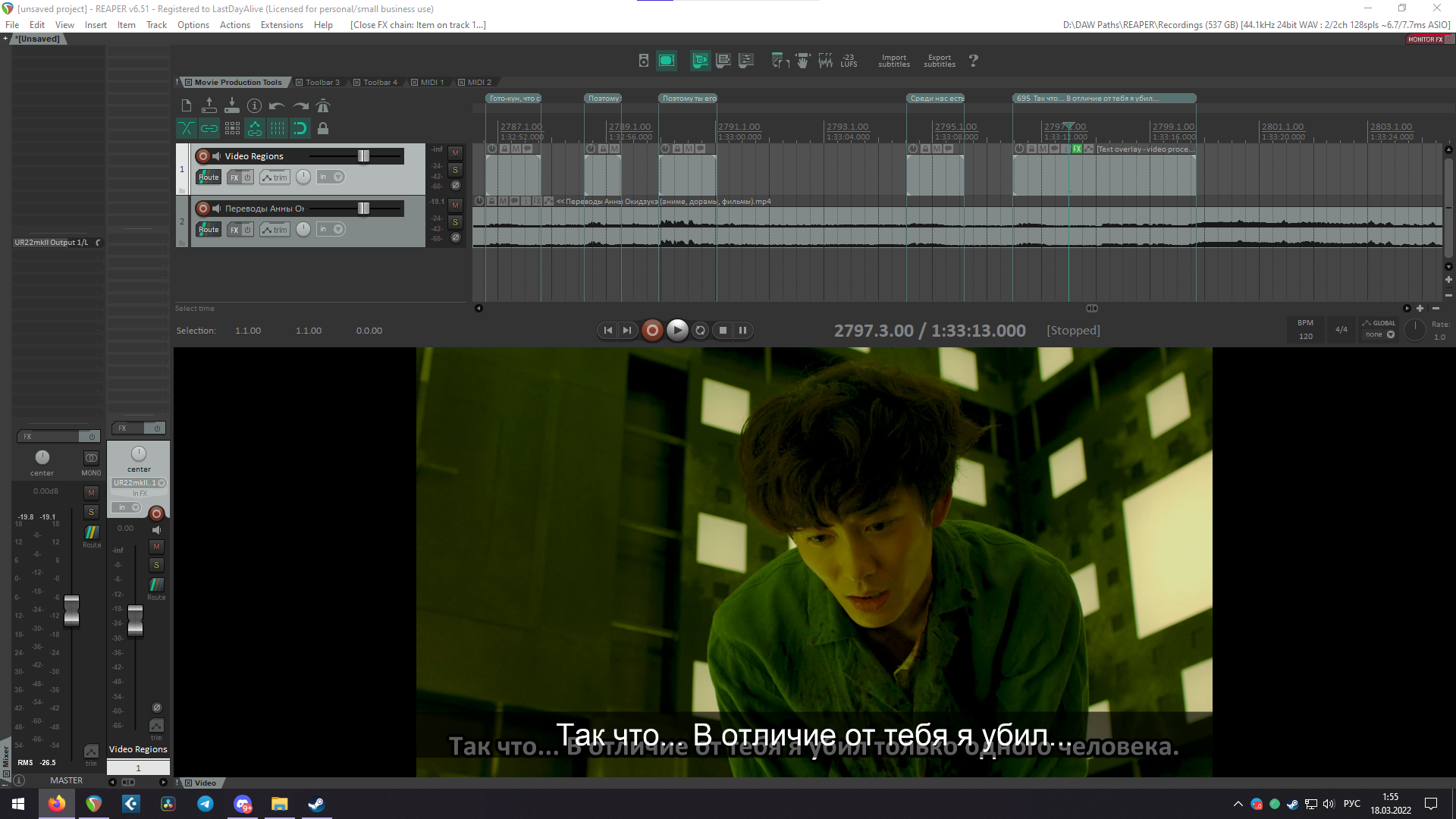Toggle grid lines icon
Screen dimensions: 1456x819
coord(278,129)
